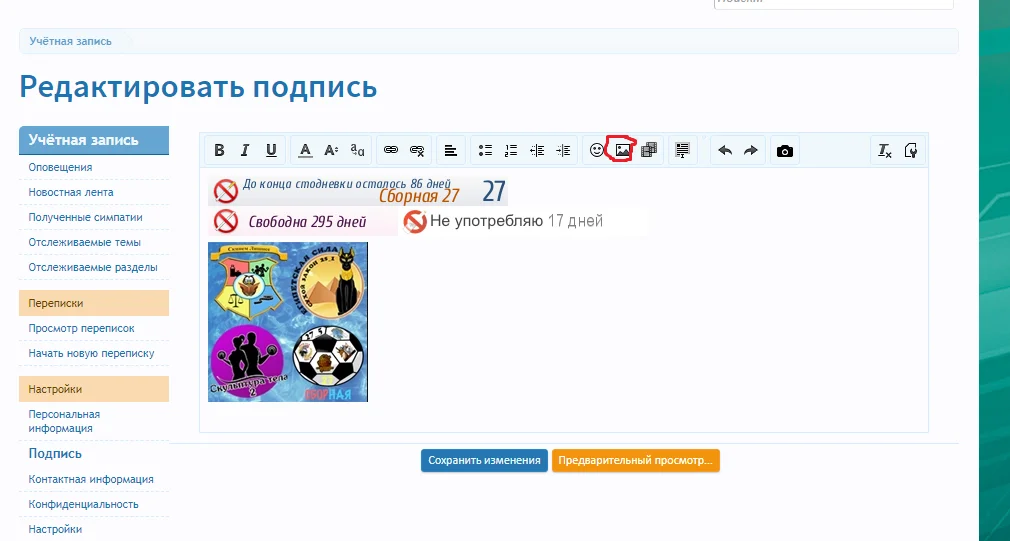
Task: Select the four-emblem team image in editor
Action: coord(288,322)
